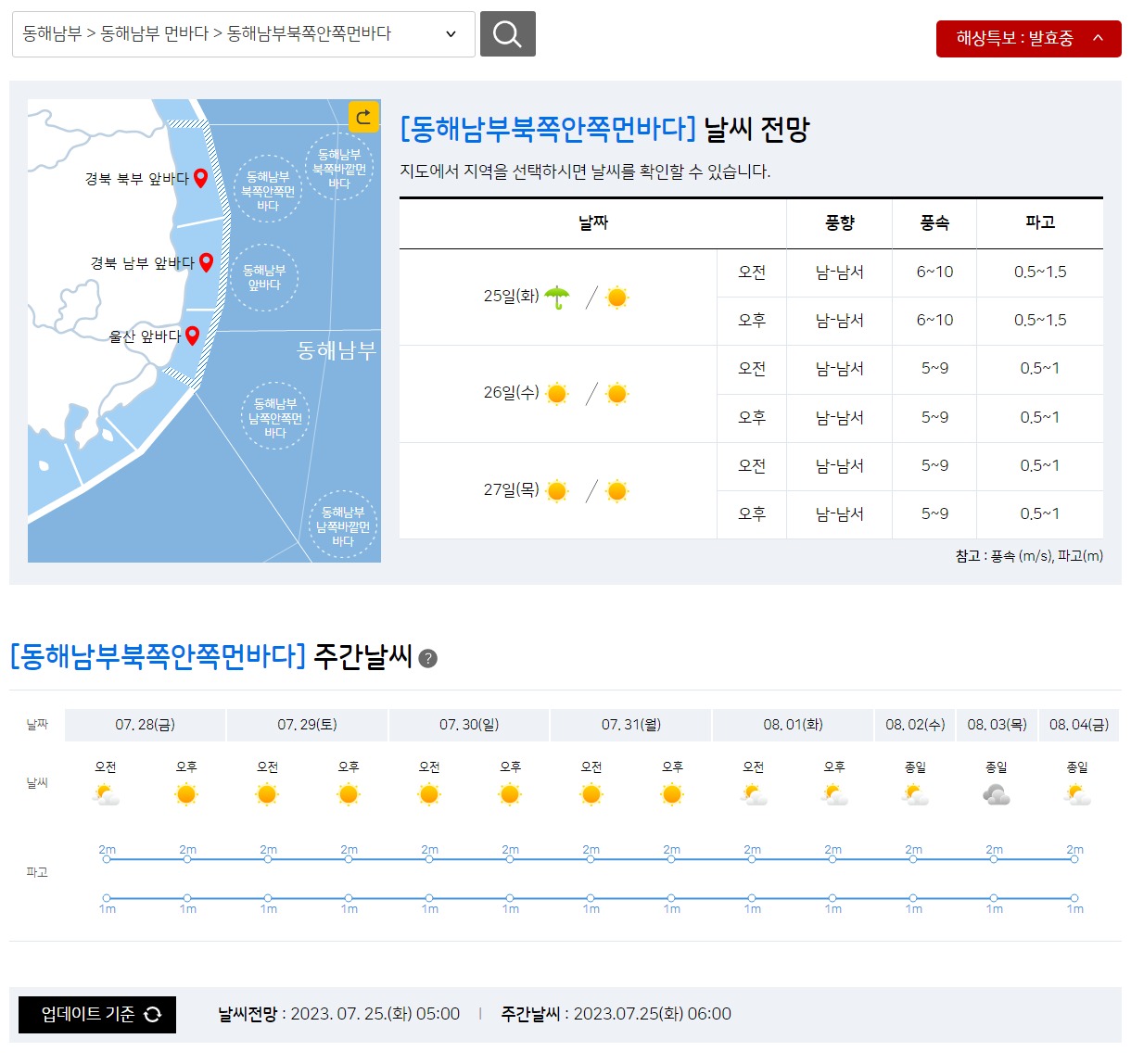Click the umbrella icon for 25일(화)
1131x1064 pixels.
tap(557, 297)
